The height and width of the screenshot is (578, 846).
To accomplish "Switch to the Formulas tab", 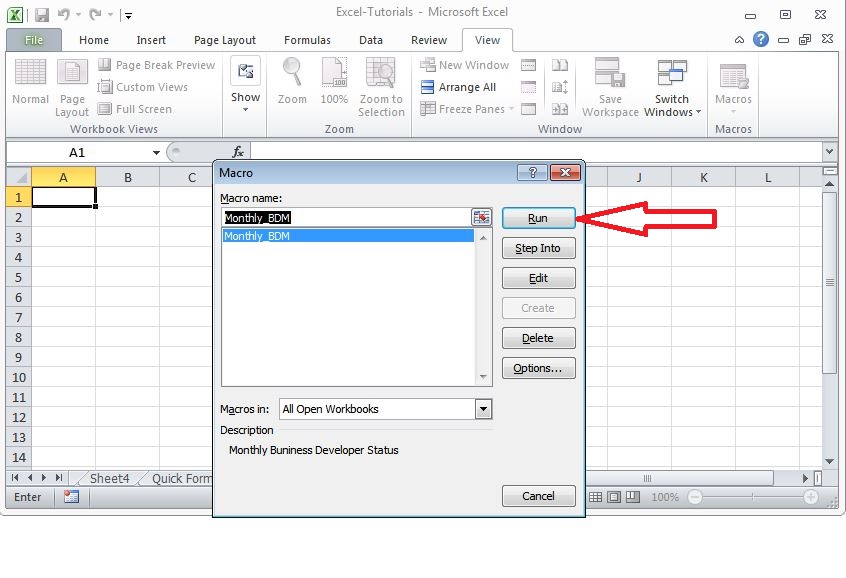I will pos(307,40).
